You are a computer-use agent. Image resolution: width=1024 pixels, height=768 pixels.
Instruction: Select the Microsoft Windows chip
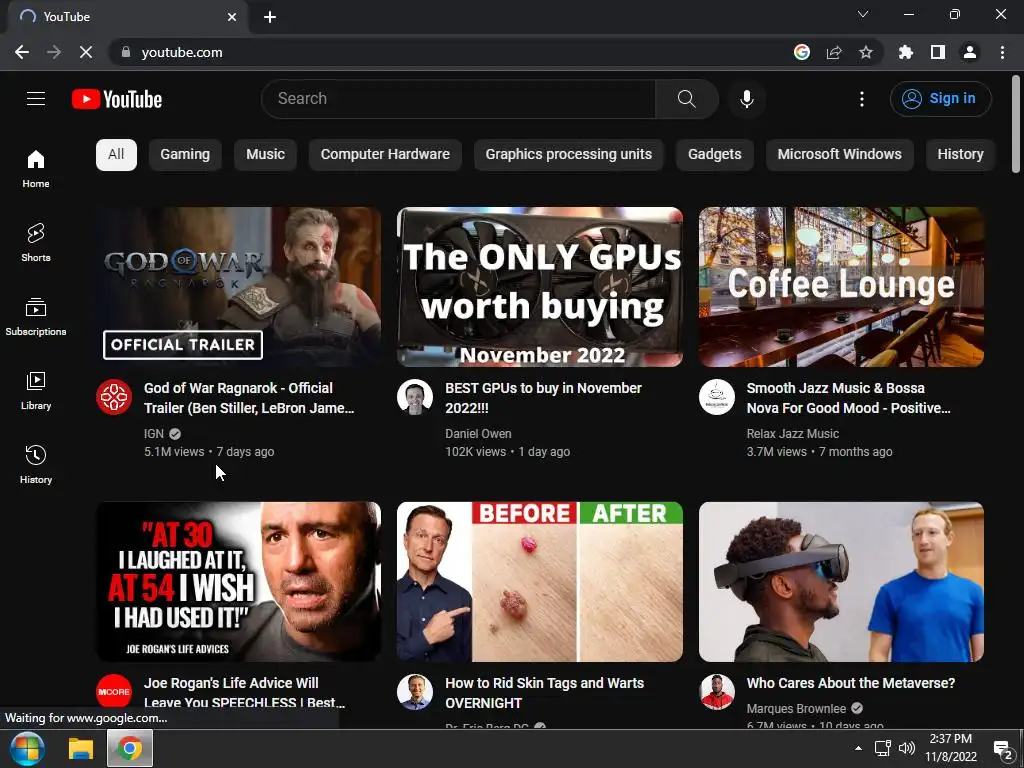point(839,155)
